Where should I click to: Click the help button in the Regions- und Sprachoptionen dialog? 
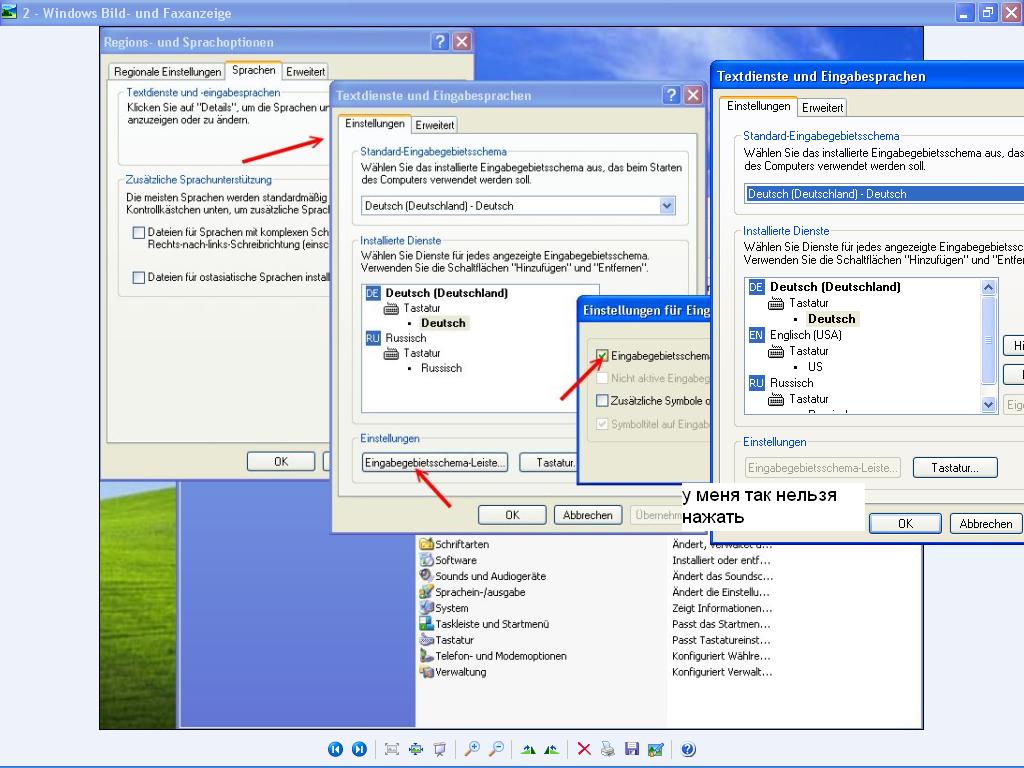point(440,42)
